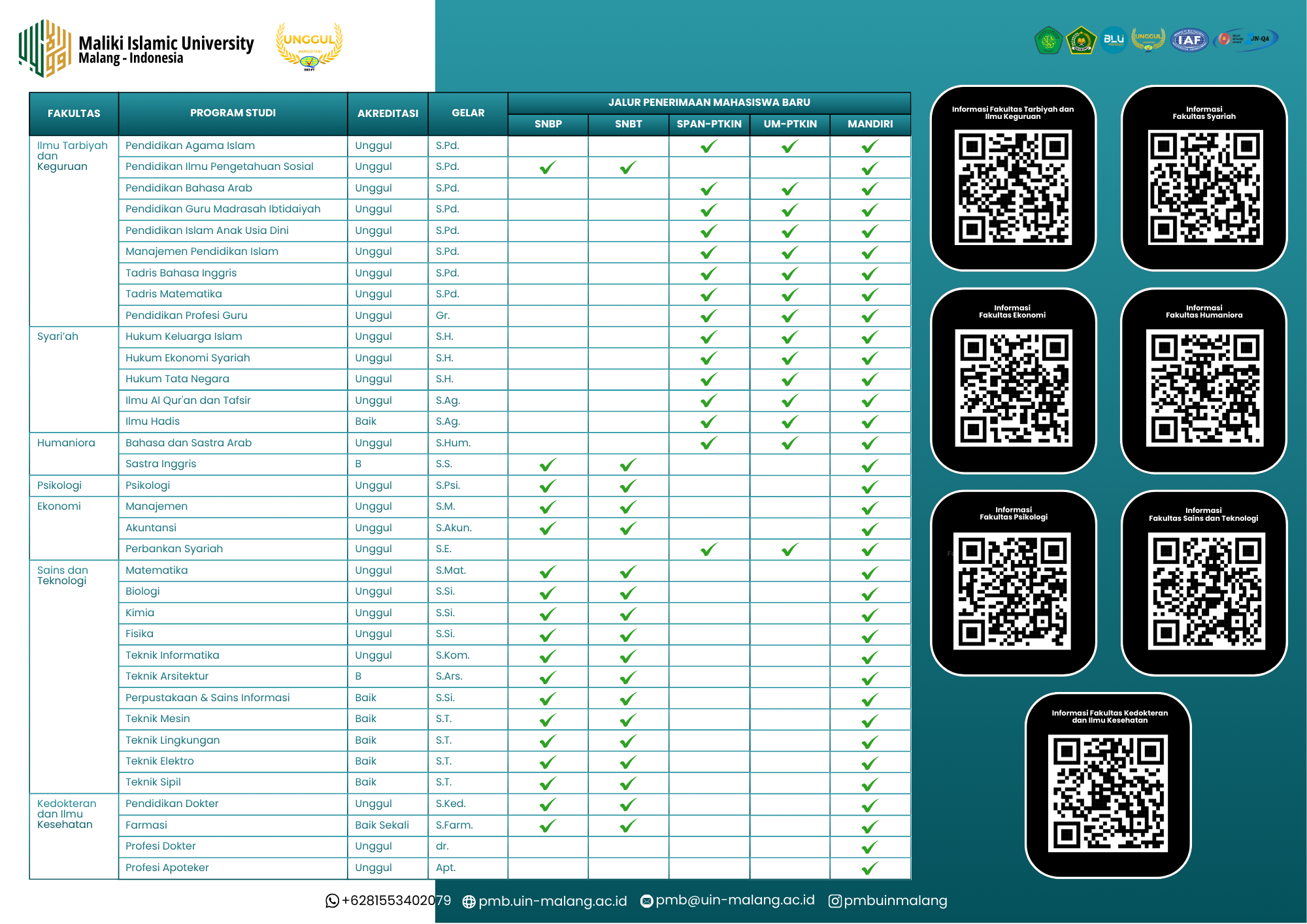
Task: Click MANDIRI checkmark for Profesi Apoteker row
Action: [870, 868]
